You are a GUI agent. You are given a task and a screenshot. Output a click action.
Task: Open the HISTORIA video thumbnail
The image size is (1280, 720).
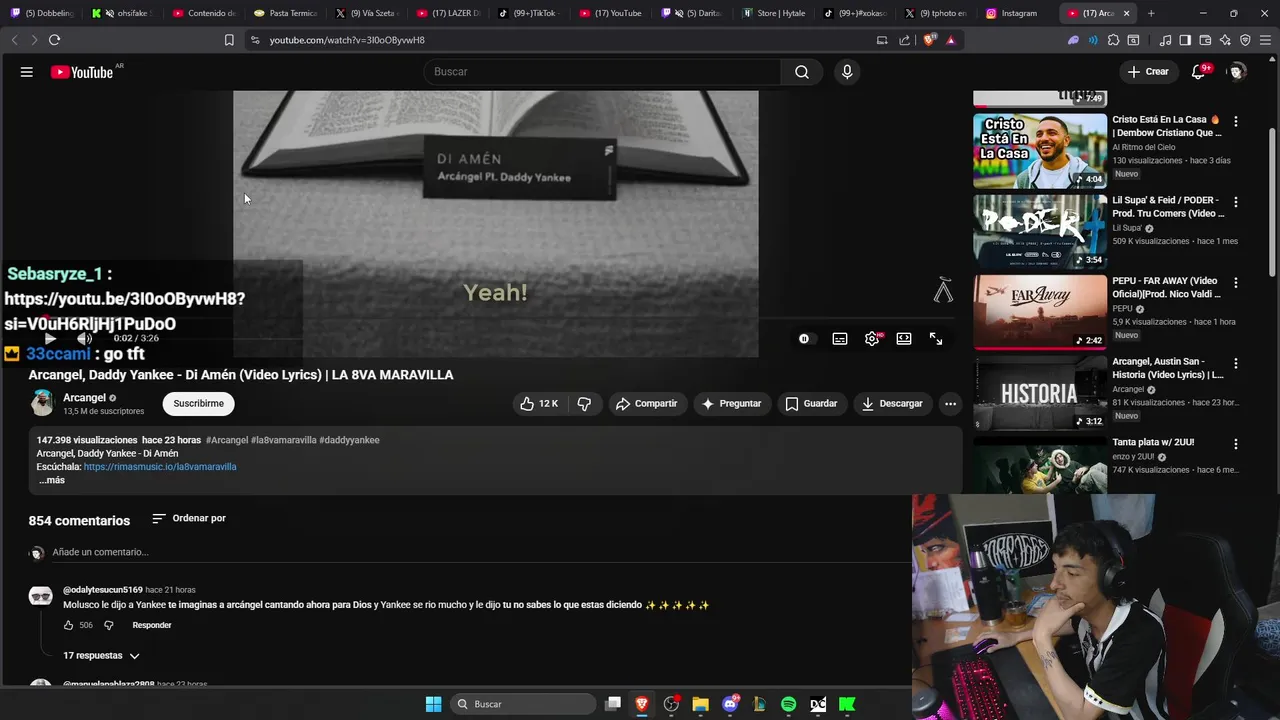tap(1040, 393)
